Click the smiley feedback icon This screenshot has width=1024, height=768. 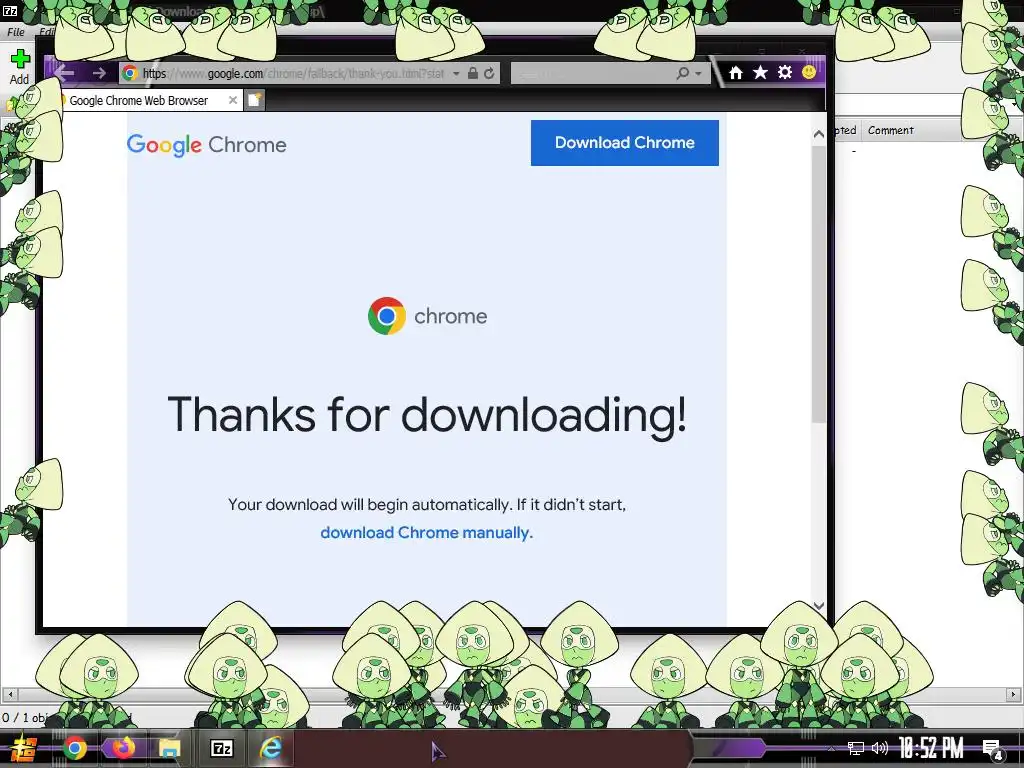[x=808, y=72]
